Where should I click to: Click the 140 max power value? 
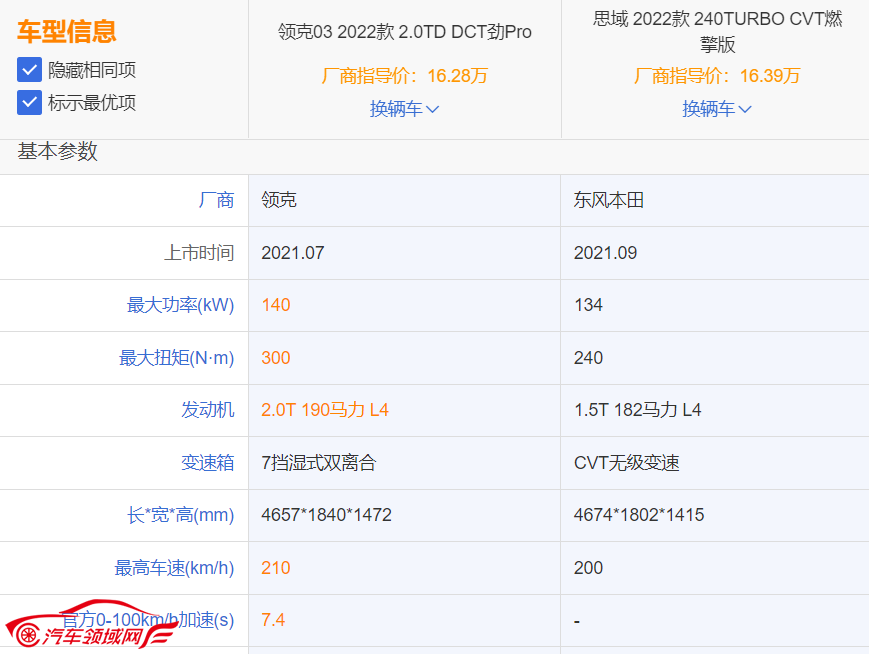[276, 305]
